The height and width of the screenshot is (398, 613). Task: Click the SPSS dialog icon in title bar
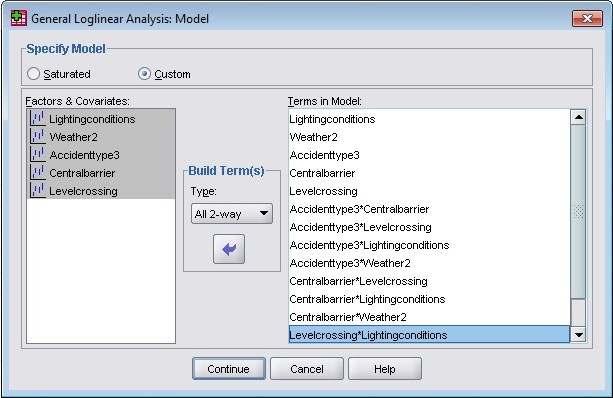coord(18,18)
